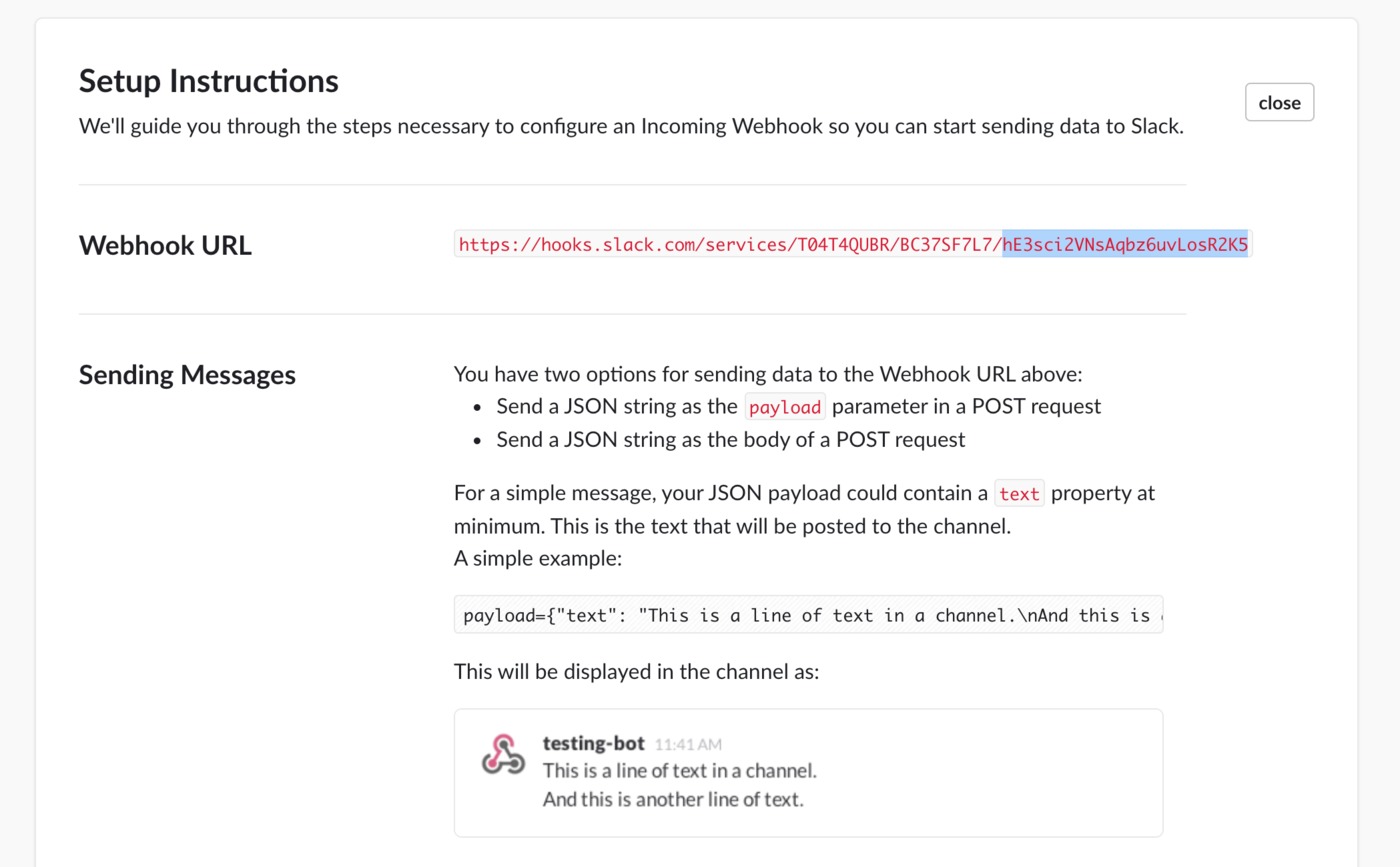Click the 'payload' inline code label
Viewport: 1400px width, 867px height.
click(785, 407)
